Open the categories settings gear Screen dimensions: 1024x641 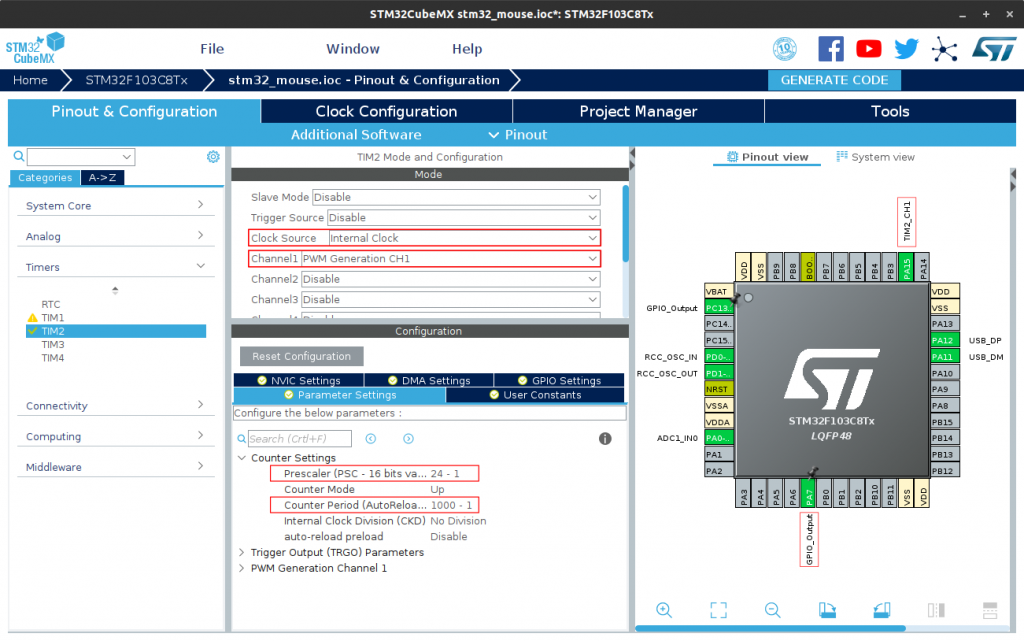(213, 157)
